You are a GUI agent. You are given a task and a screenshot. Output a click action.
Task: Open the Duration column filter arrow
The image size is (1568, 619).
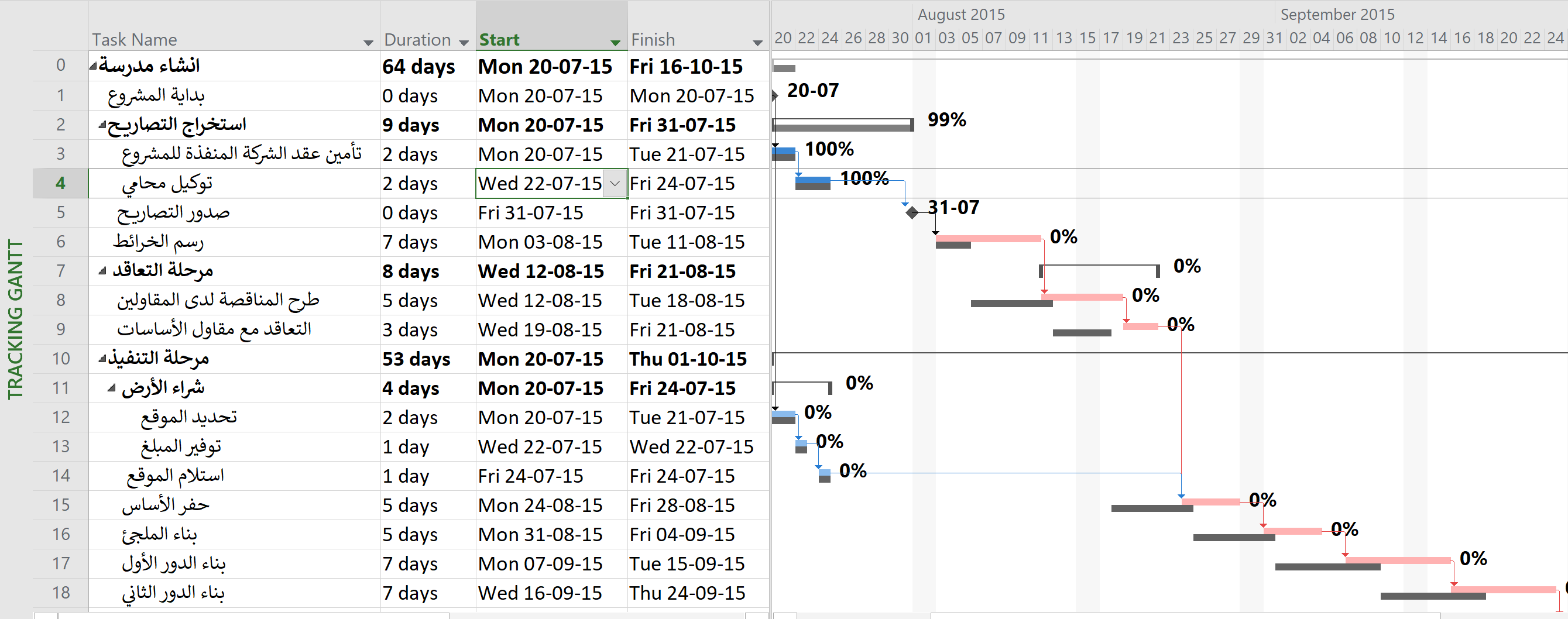464,43
